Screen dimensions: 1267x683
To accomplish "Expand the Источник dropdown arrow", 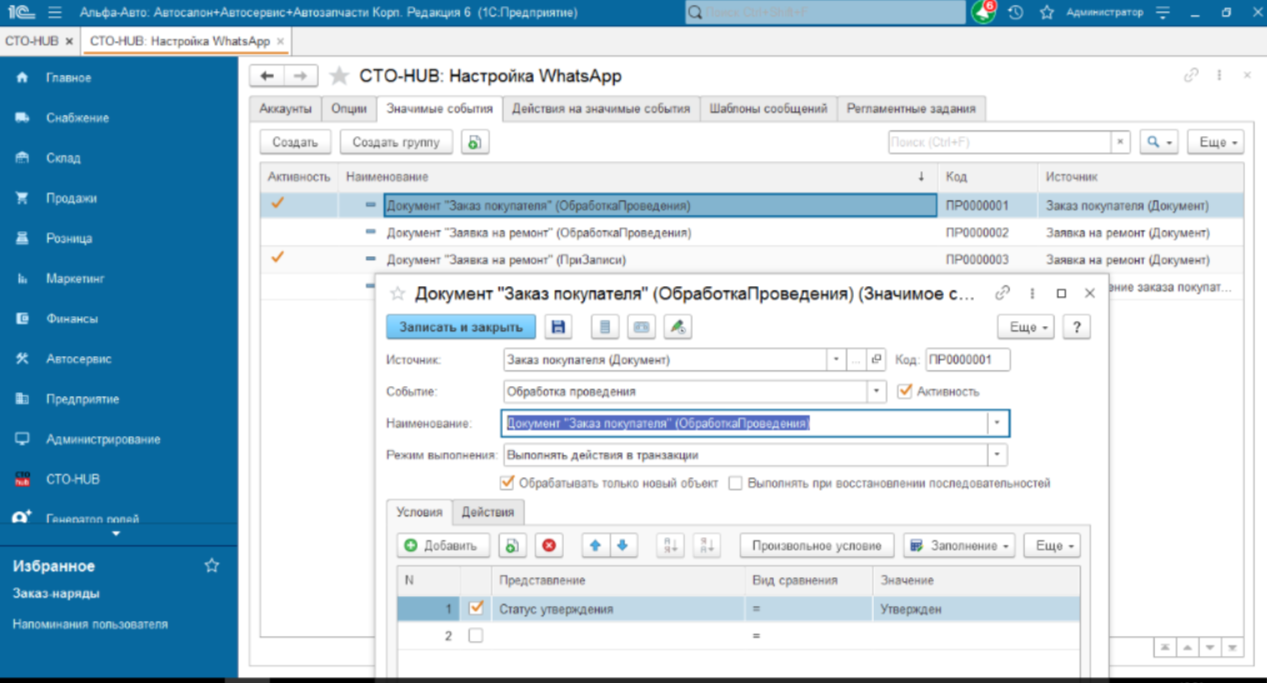I will [836, 360].
